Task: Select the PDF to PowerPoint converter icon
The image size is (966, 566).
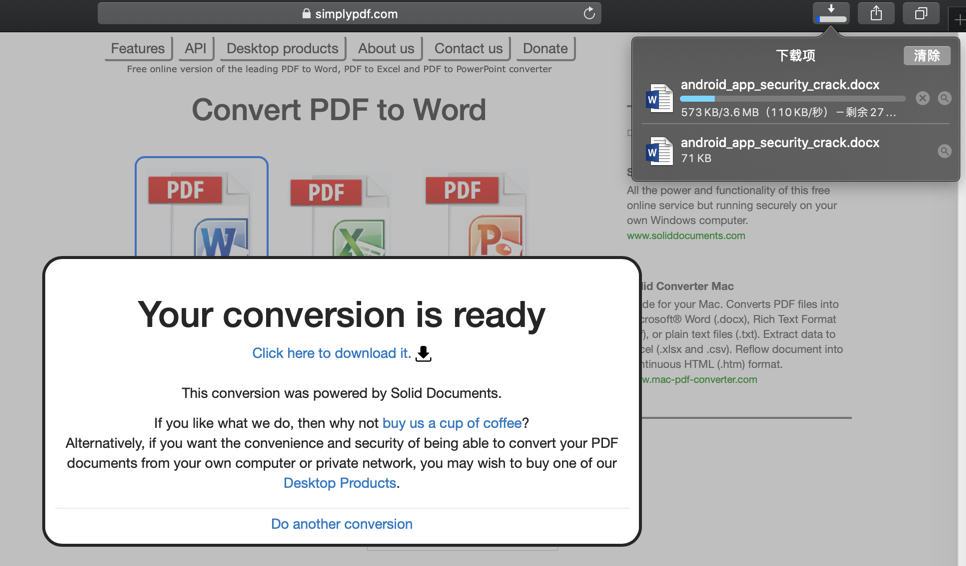Action: coord(475,214)
